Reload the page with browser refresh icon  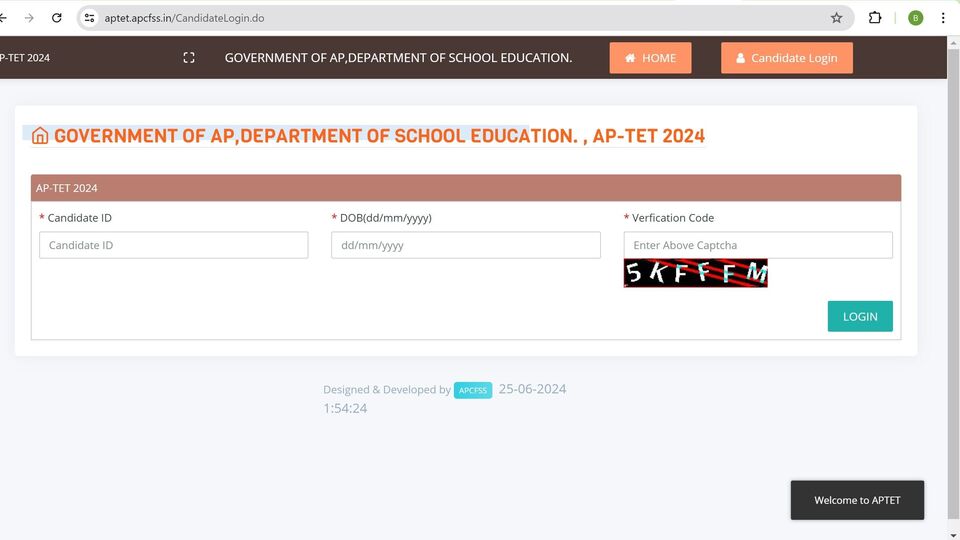point(57,18)
